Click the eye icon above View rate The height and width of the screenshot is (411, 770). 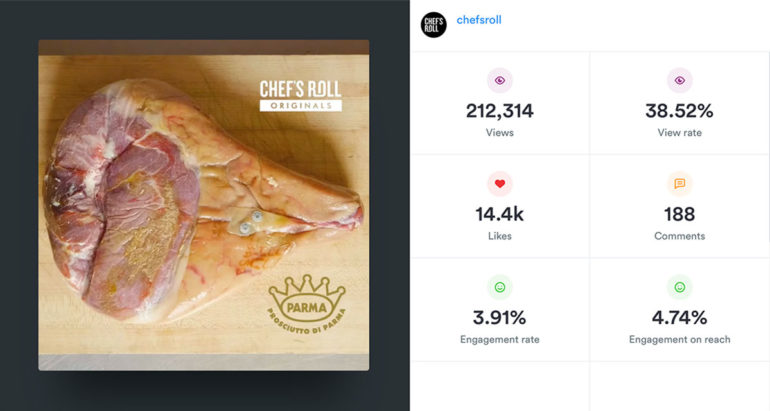[x=680, y=81]
